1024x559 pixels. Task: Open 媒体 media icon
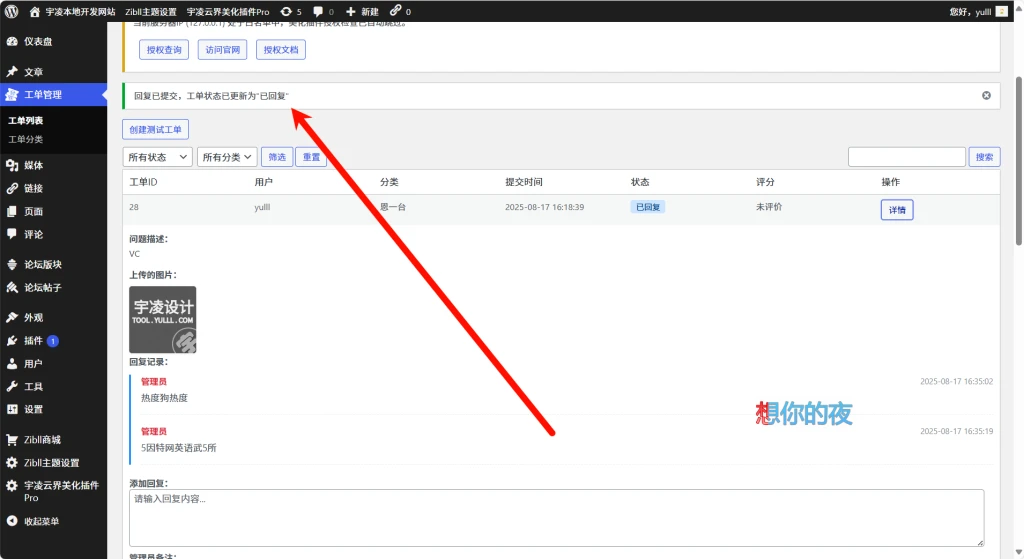(12, 165)
